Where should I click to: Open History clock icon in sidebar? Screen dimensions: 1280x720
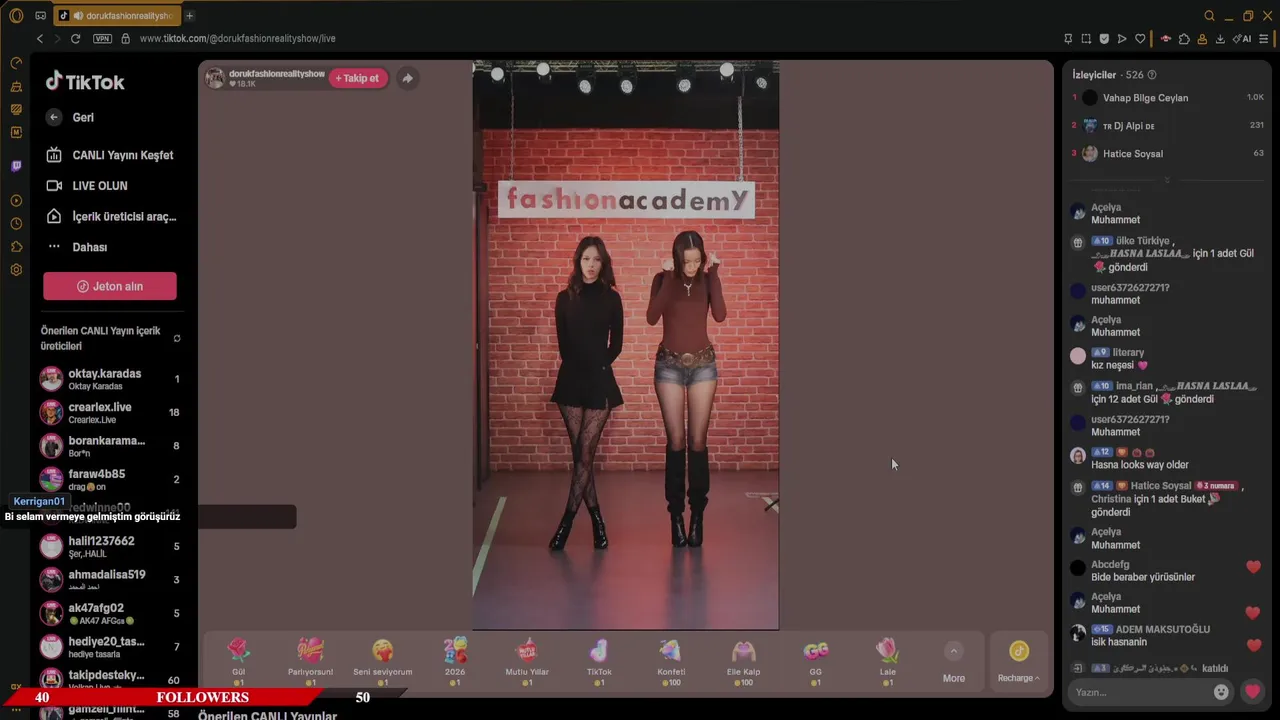tap(16, 224)
